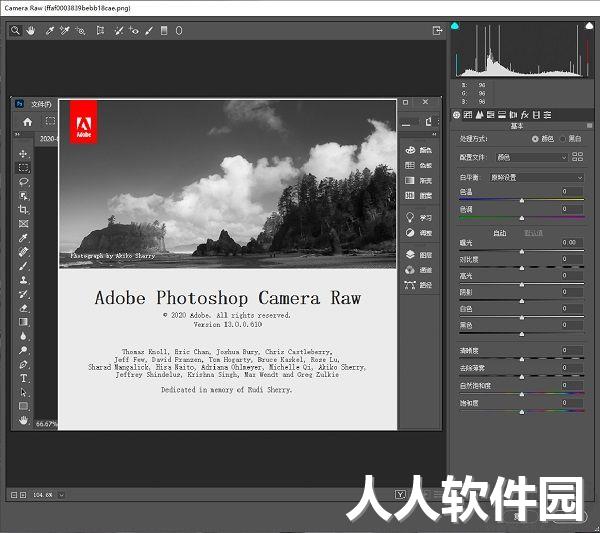Click the 饱和度 saturation slider handle
The width and height of the screenshot is (600, 533).
(522, 412)
